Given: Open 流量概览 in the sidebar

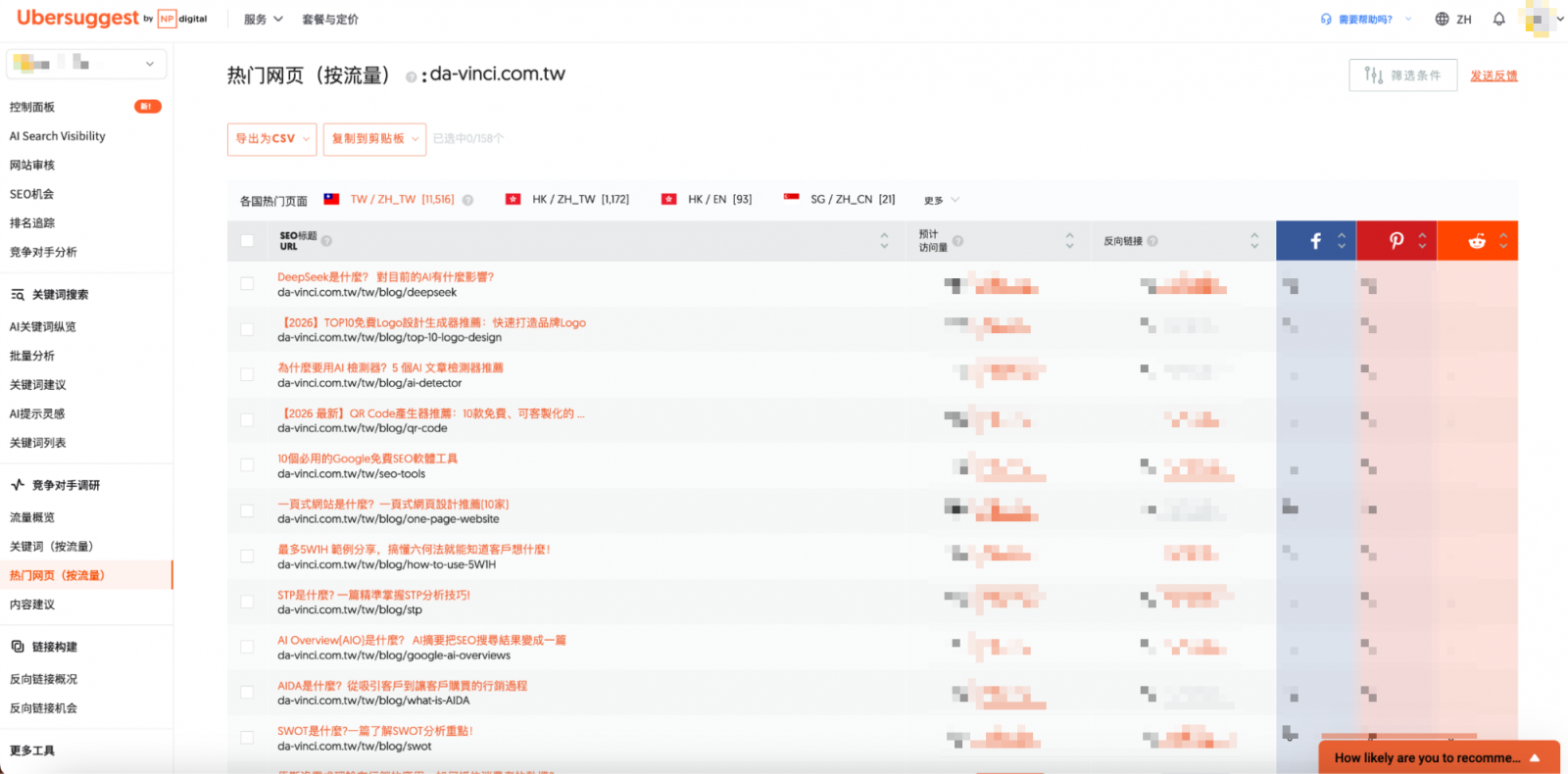Looking at the screenshot, I should (x=32, y=517).
